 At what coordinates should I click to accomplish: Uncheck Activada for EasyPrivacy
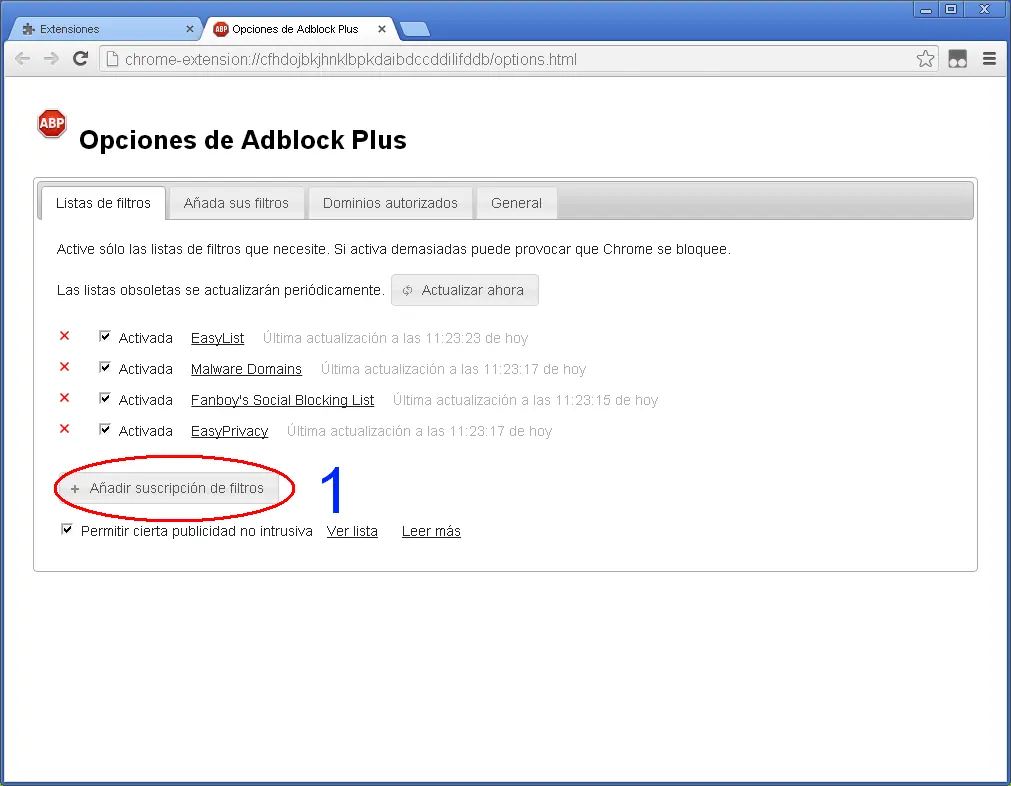104,429
